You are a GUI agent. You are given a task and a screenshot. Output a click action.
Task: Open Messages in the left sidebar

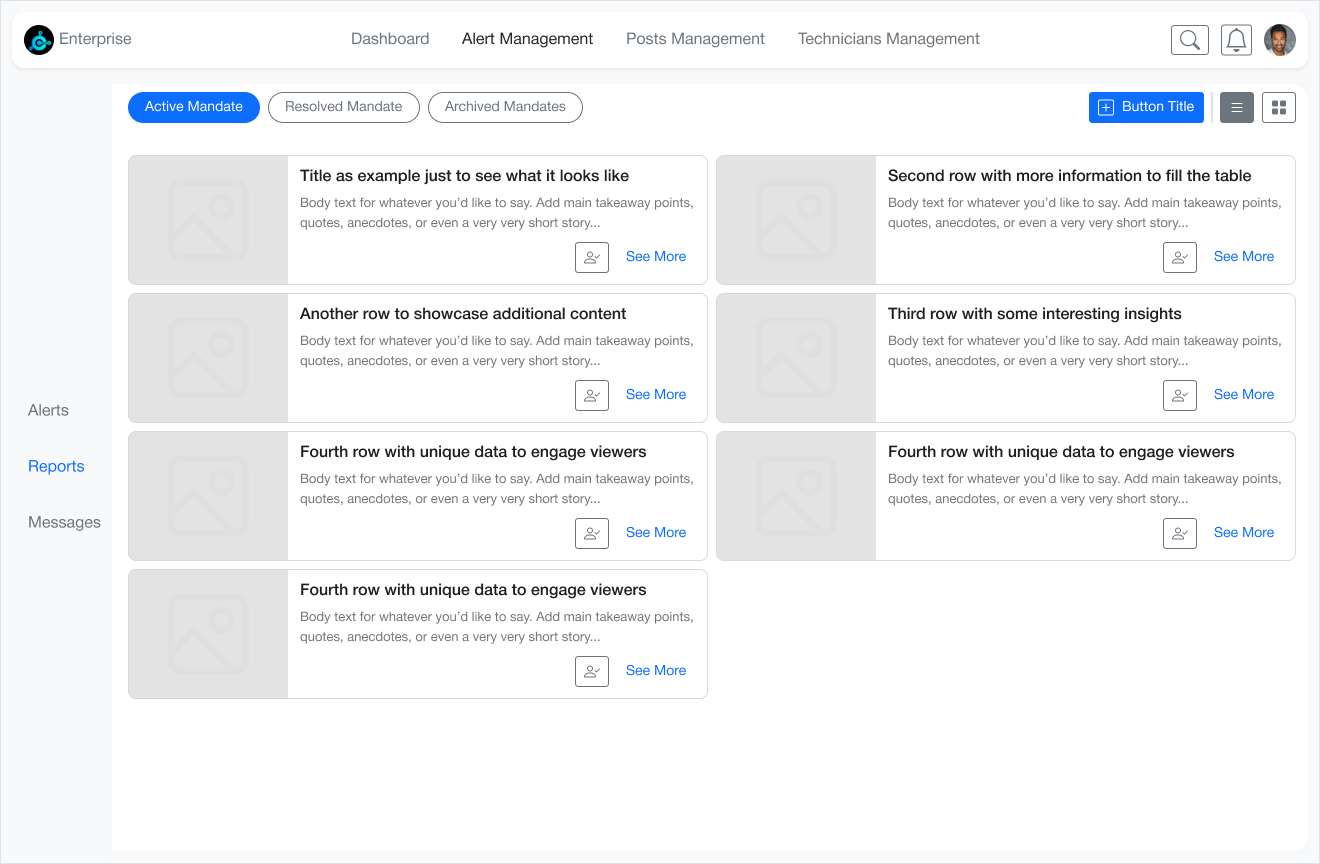[x=64, y=522]
